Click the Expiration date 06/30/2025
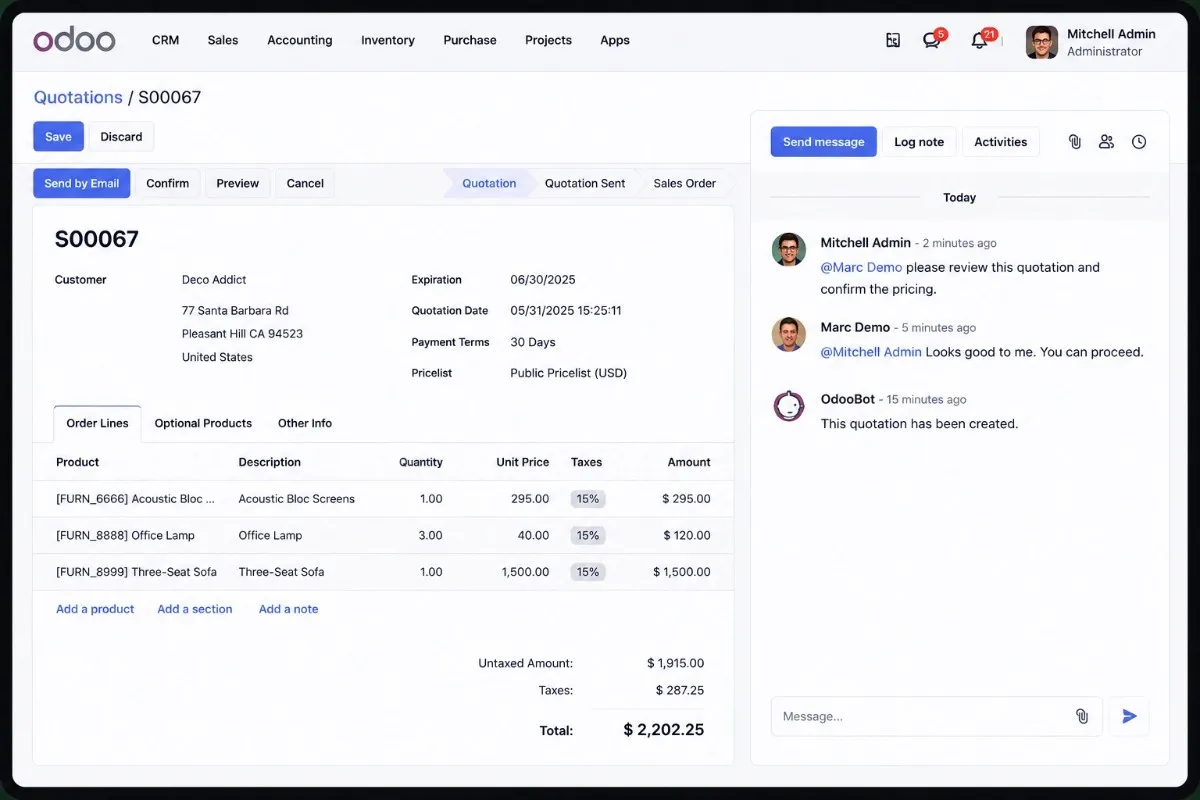 click(543, 280)
